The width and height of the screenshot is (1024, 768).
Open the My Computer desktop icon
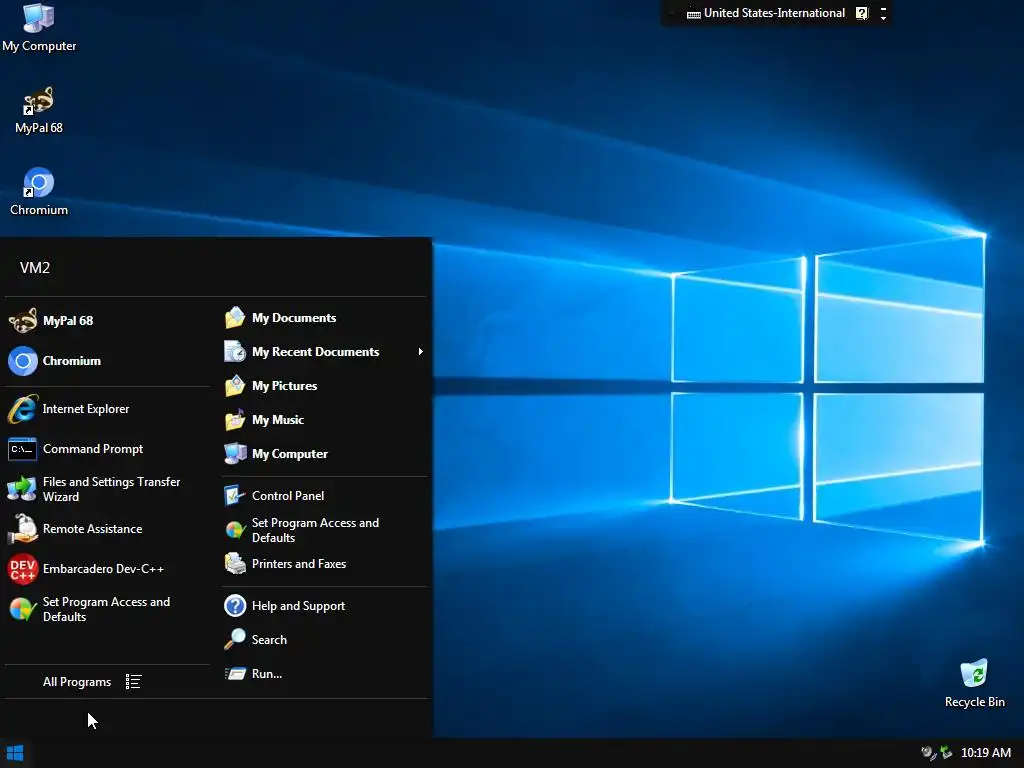[39, 27]
